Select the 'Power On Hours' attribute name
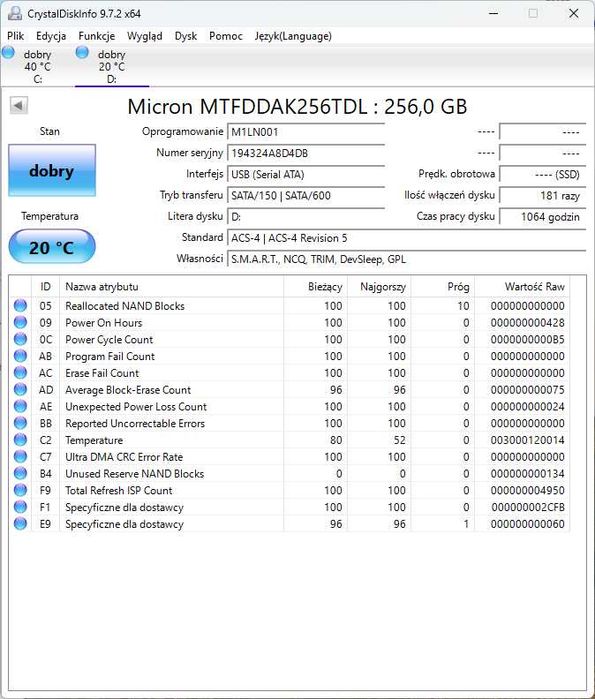Viewport: 595px width, 699px height. point(104,323)
